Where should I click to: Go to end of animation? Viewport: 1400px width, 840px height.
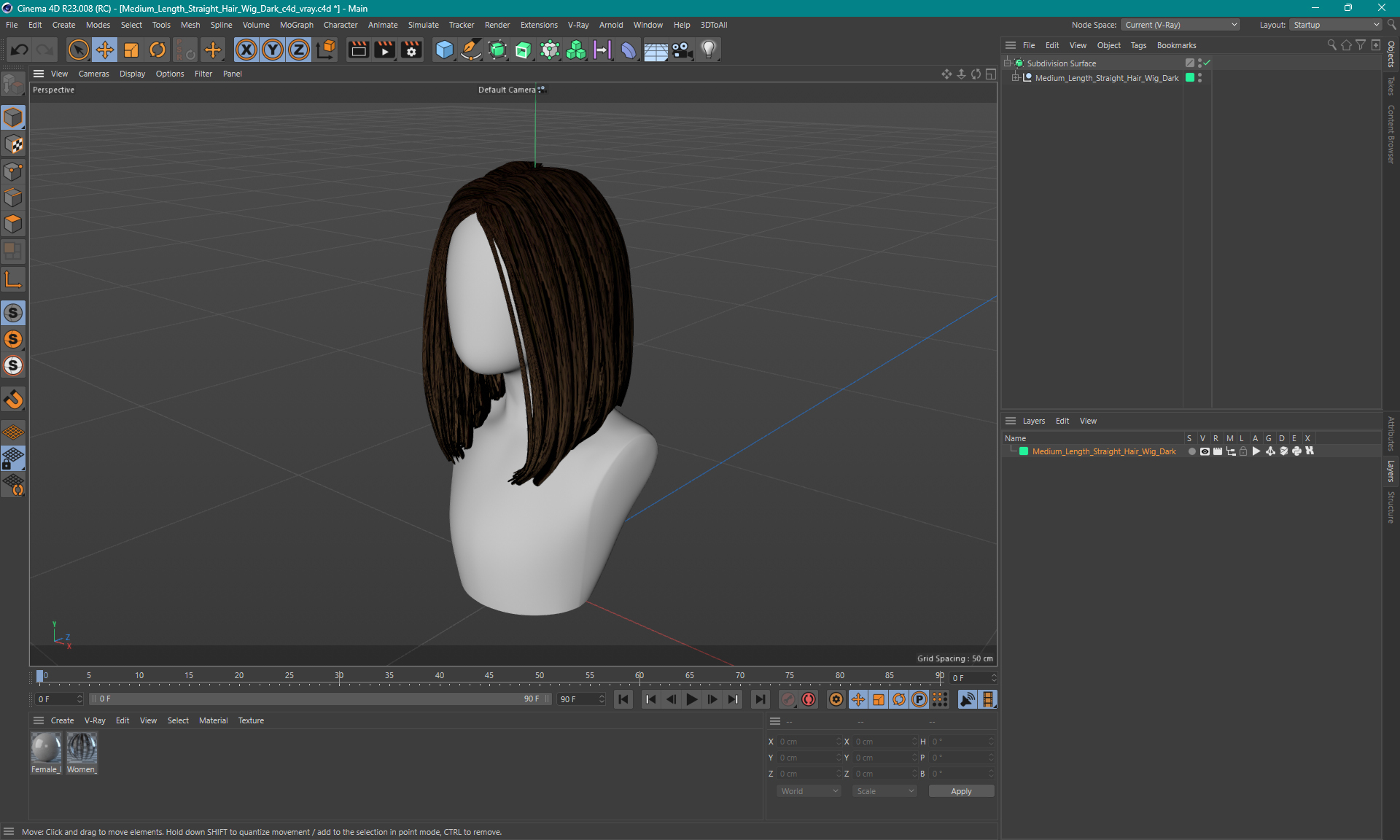[x=760, y=699]
